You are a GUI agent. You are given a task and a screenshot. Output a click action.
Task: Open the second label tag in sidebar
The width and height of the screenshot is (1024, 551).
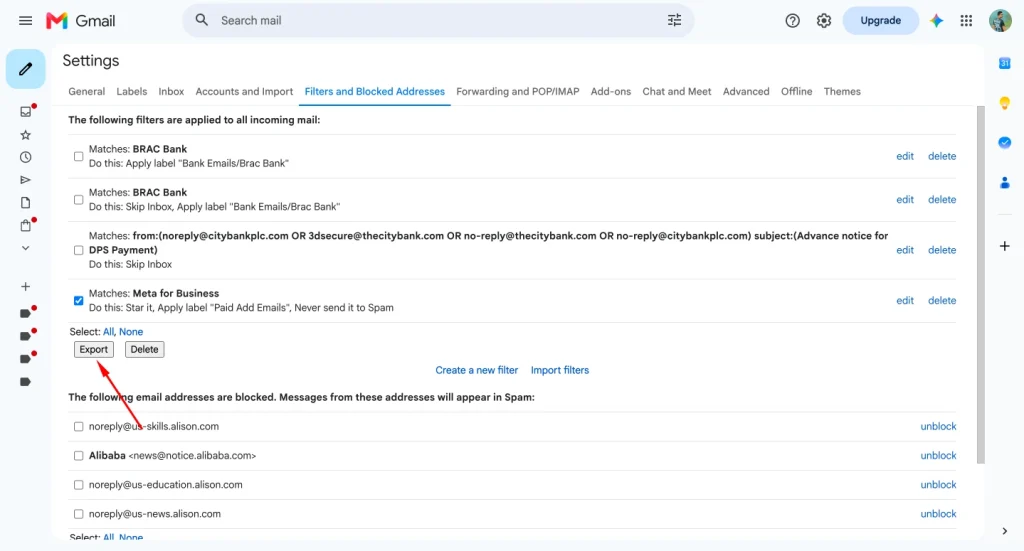(x=25, y=336)
